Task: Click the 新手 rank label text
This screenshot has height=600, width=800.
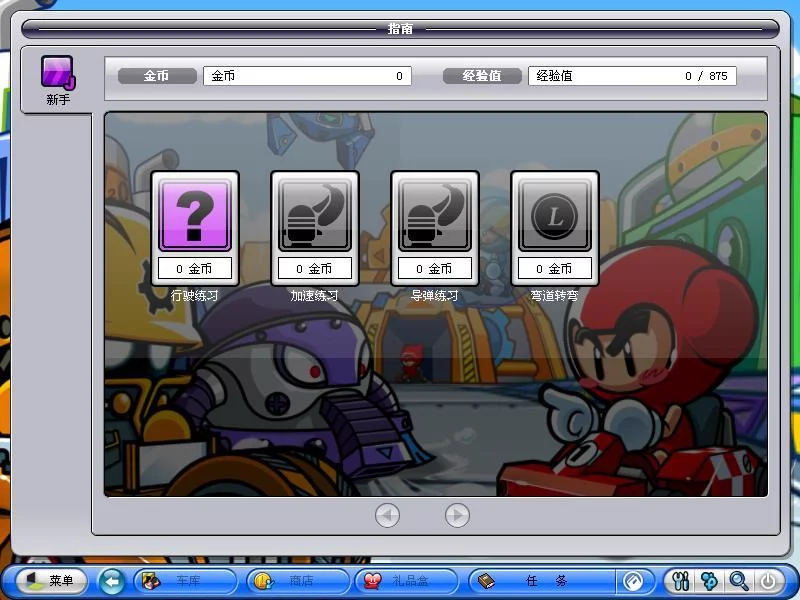Action: 58,99
